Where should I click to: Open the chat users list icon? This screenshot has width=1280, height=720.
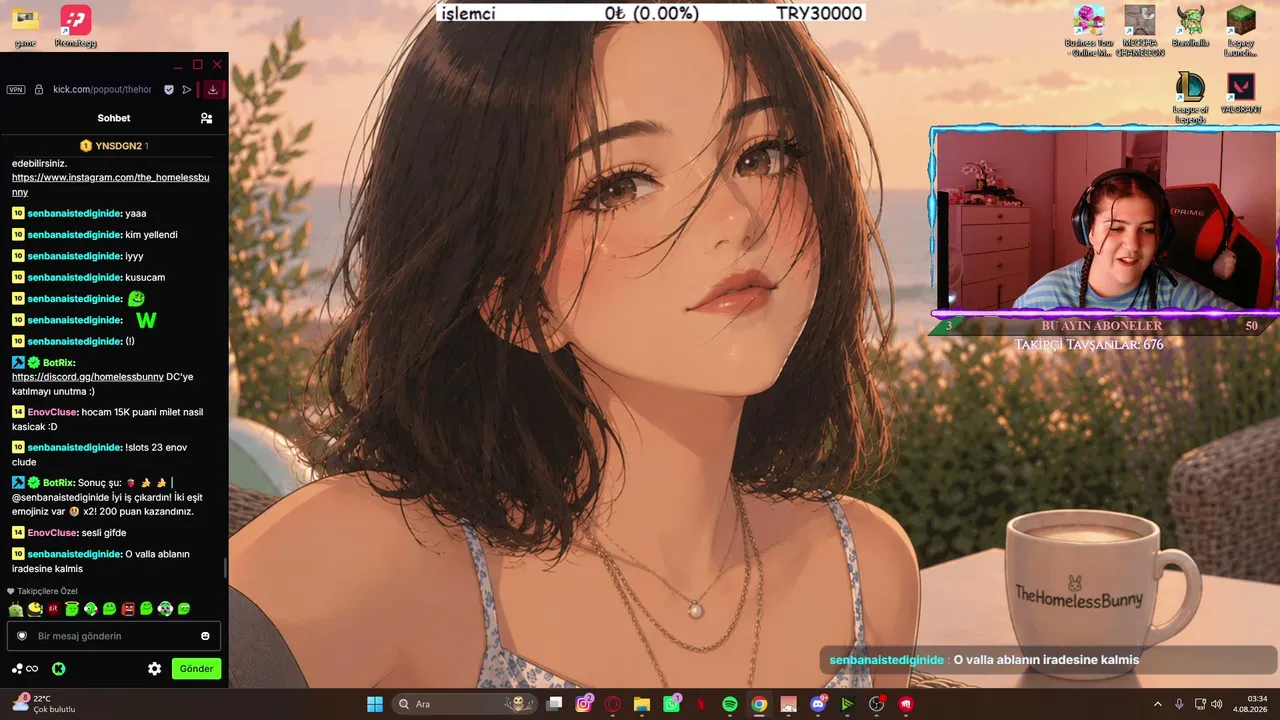(206, 118)
